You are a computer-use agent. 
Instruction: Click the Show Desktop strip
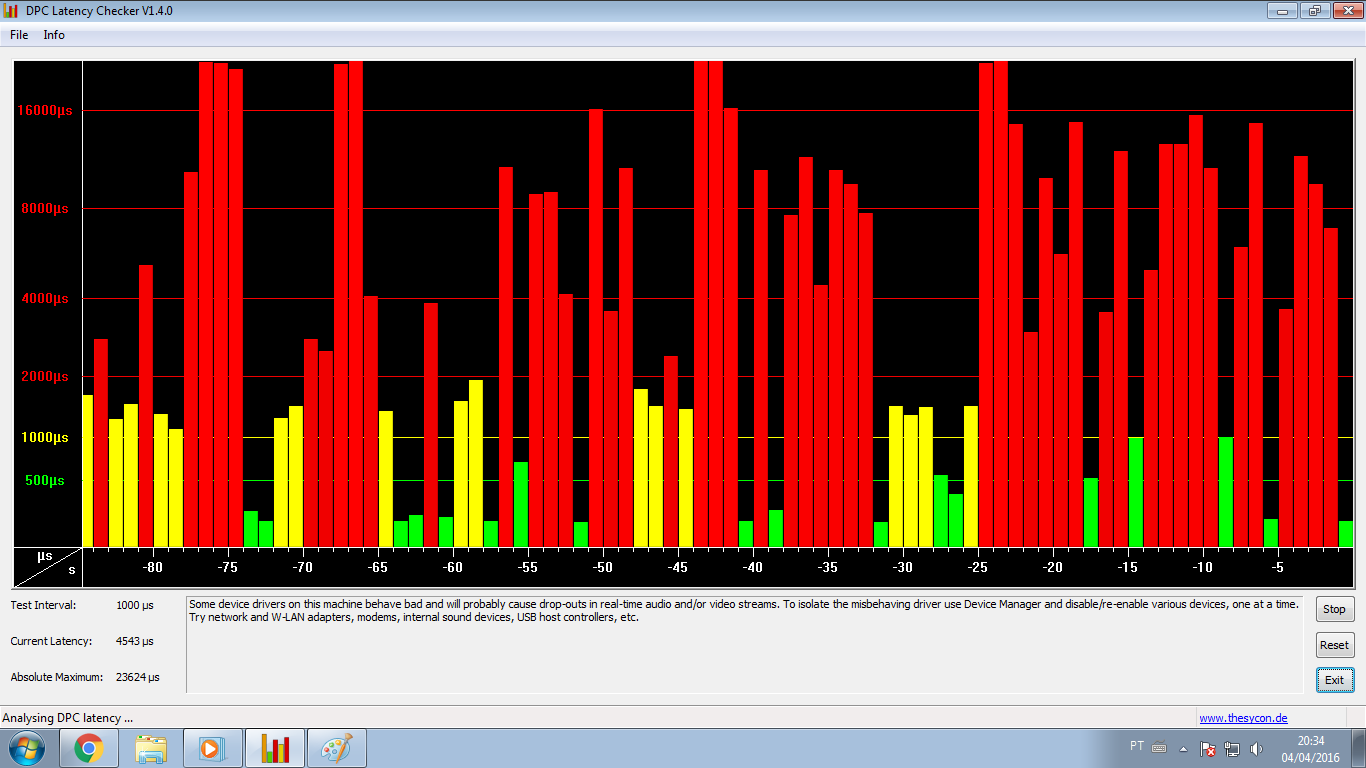pyautogui.click(x=1359, y=748)
